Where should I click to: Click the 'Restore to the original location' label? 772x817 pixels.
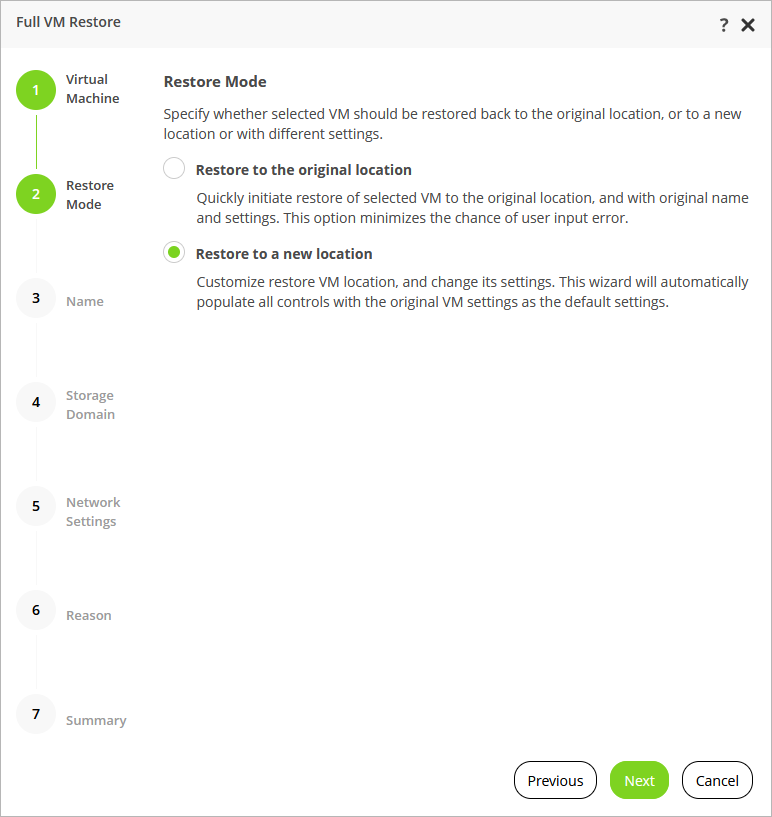304,170
